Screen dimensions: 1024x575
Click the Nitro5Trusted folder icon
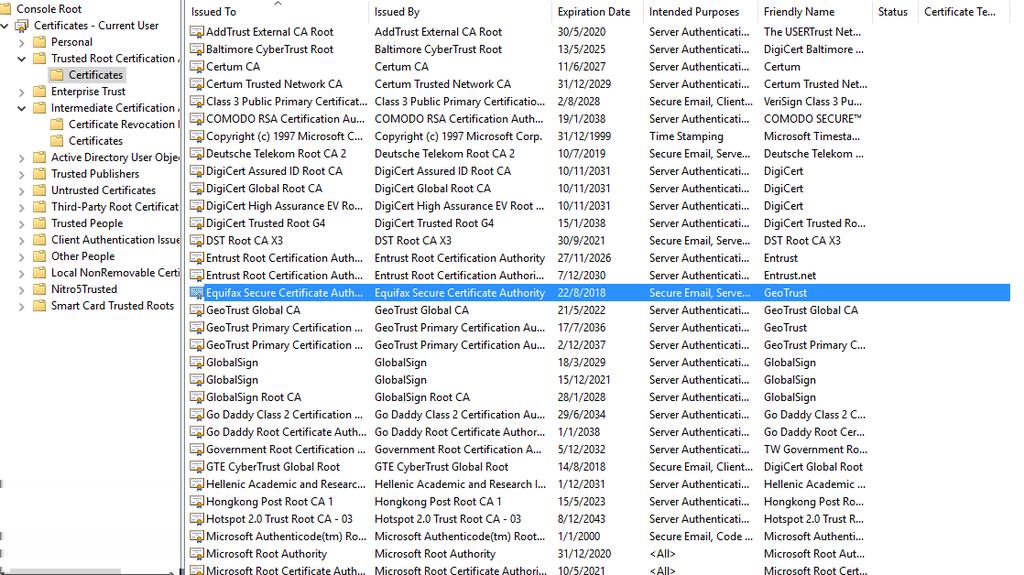(x=40, y=289)
